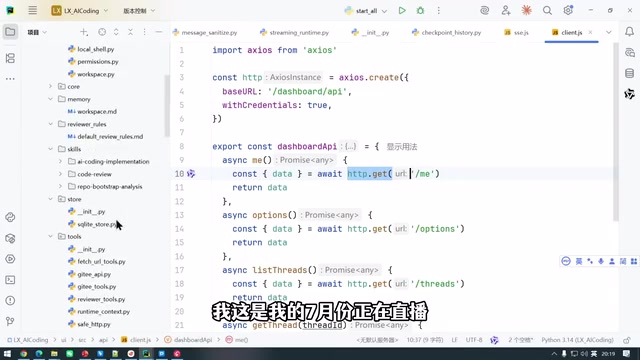Open the Database tool window
The image size is (640, 360).
pyautogui.click(x=629, y=73)
